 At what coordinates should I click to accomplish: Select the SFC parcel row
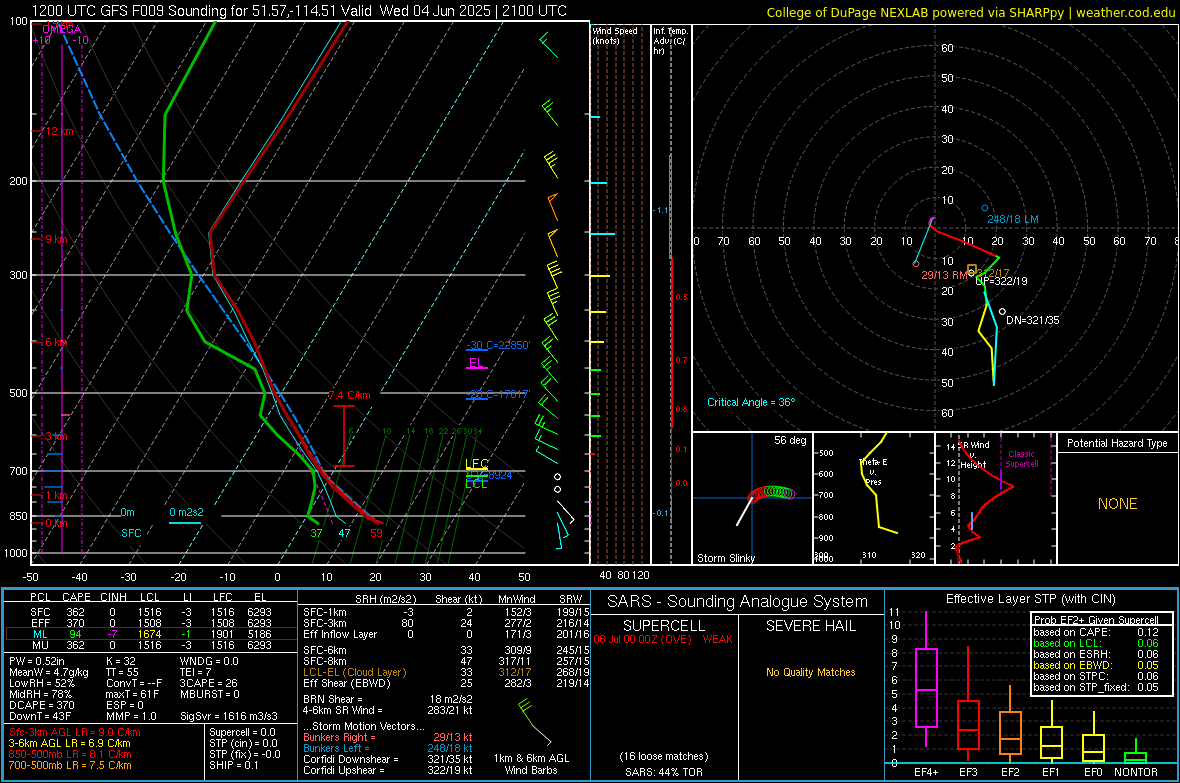pyautogui.click(x=151, y=612)
